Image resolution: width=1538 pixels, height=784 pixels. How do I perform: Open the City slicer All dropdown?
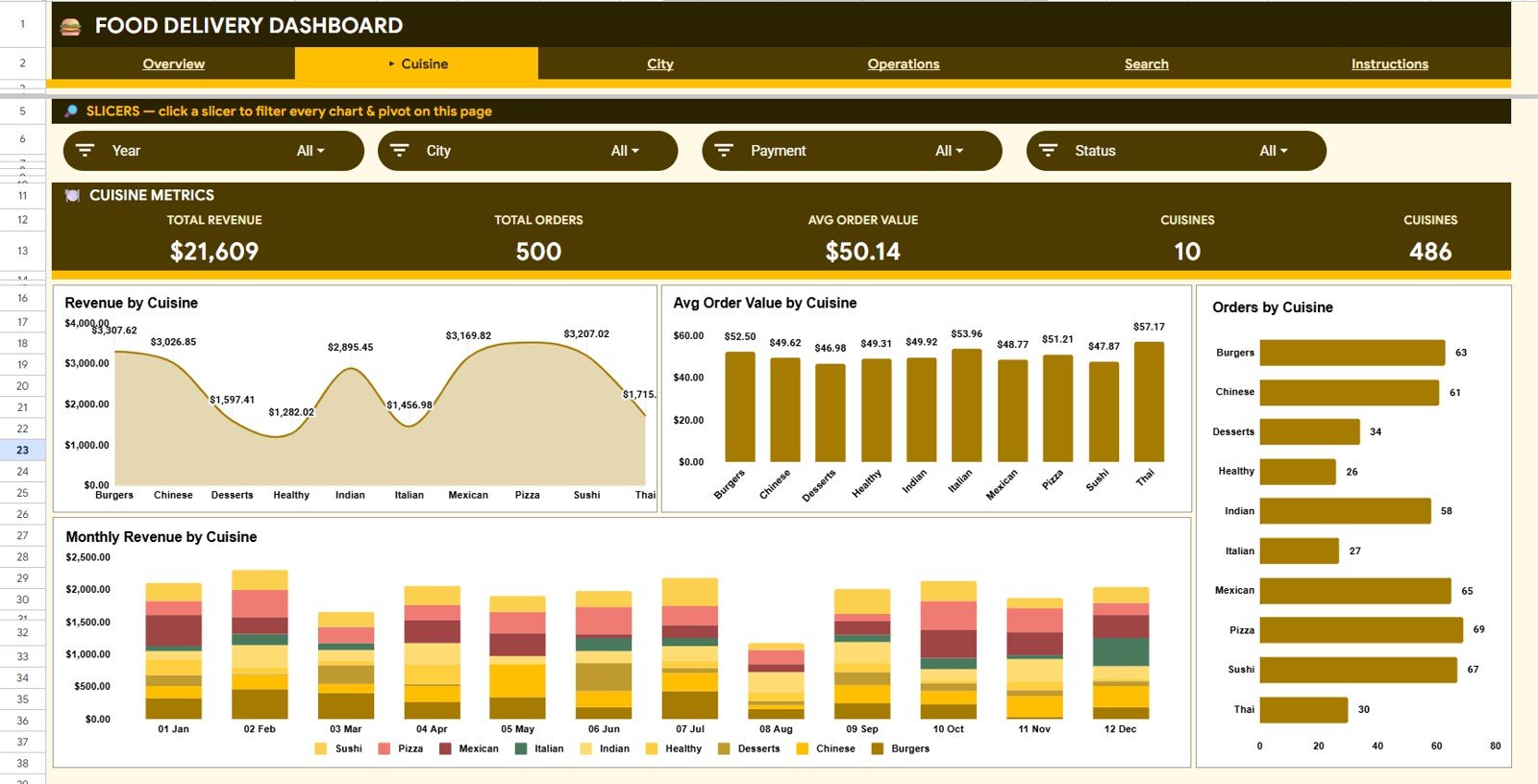(x=625, y=151)
